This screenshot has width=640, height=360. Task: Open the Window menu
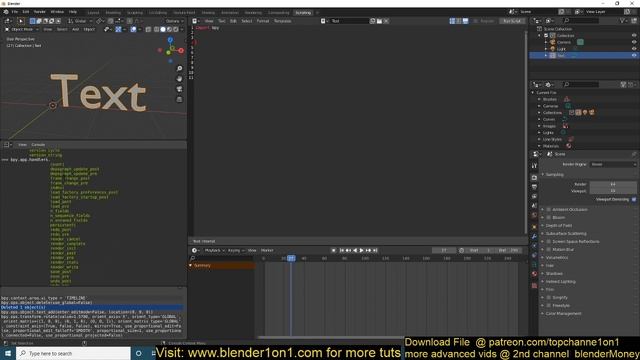click(x=57, y=12)
